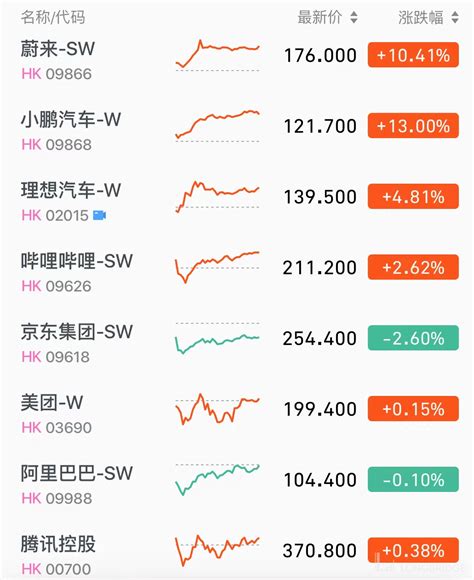Sort by latest price arrows

[354, 17]
